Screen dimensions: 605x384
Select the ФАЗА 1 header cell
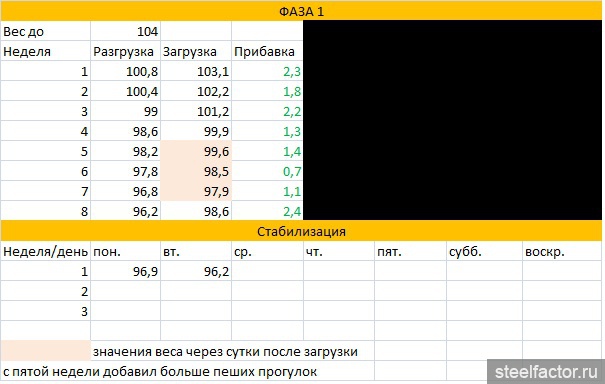click(301, 11)
